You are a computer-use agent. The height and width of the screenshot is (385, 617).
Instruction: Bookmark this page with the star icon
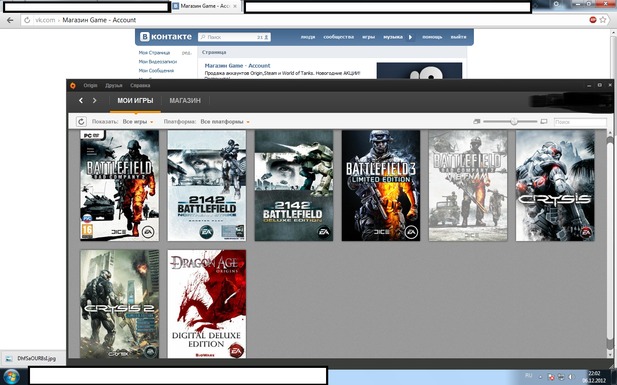pyautogui.click(x=603, y=20)
